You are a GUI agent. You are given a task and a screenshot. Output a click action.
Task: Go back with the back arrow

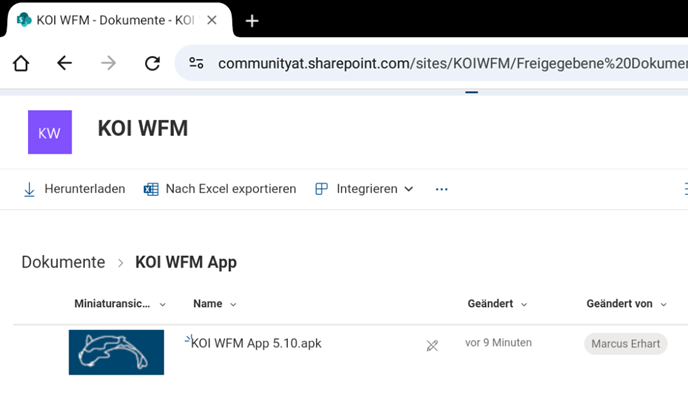coord(64,63)
